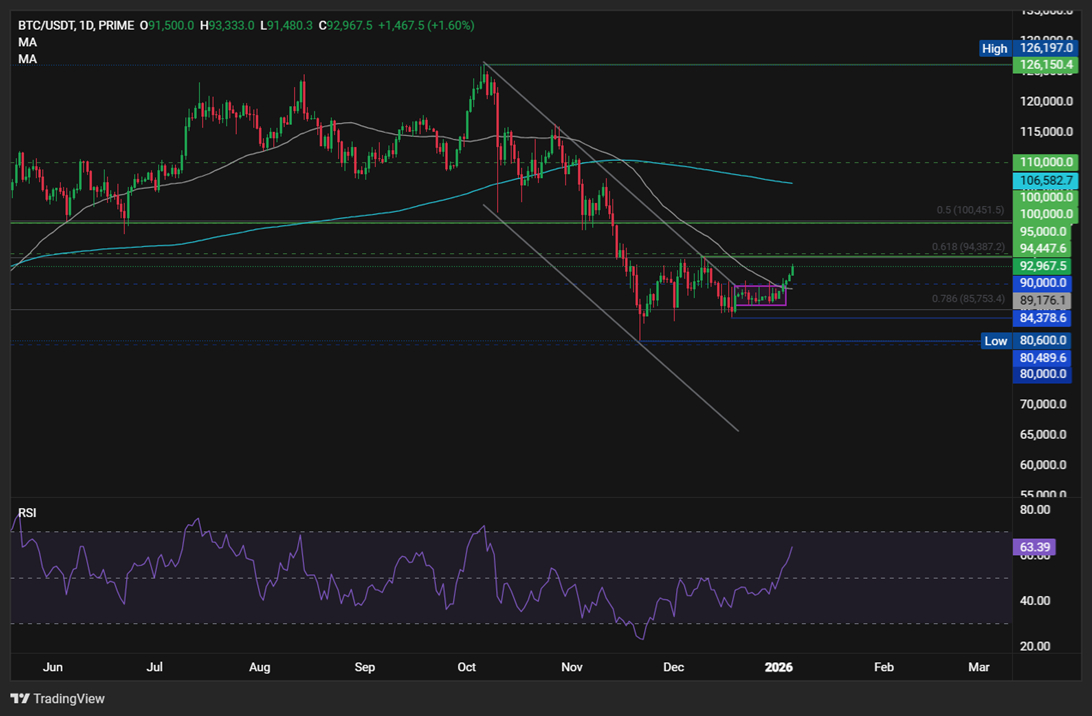Image resolution: width=1092 pixels, height=716 pixels.
Task: Click the High price label on the scale
Action: pos(995,48)
